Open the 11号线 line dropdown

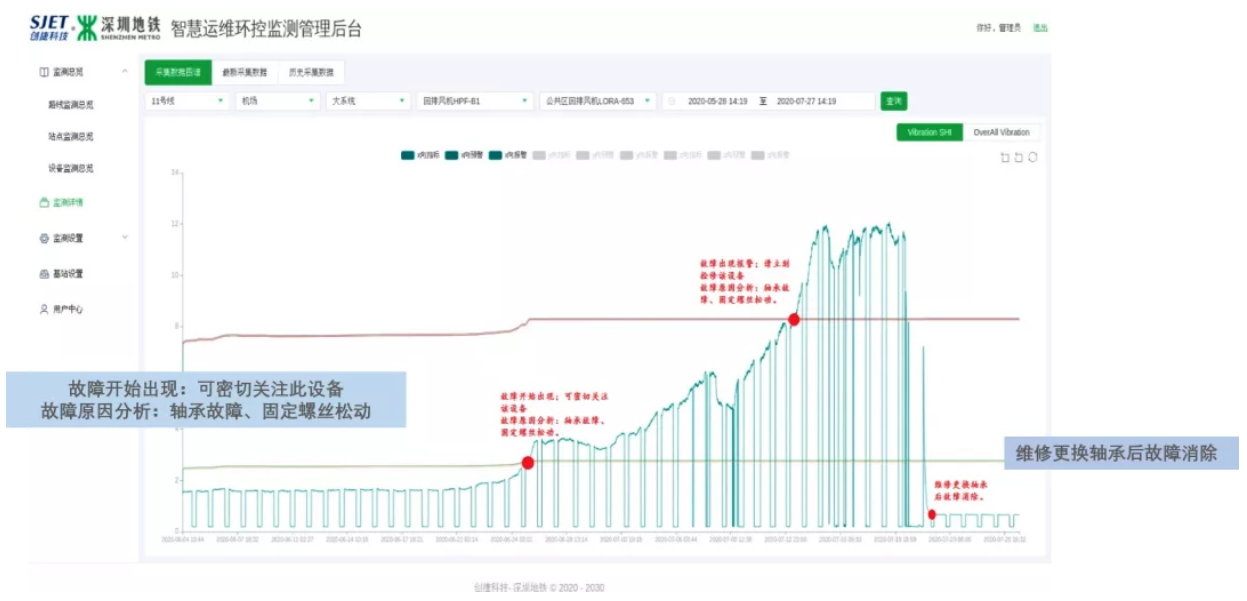click(187, 101)
